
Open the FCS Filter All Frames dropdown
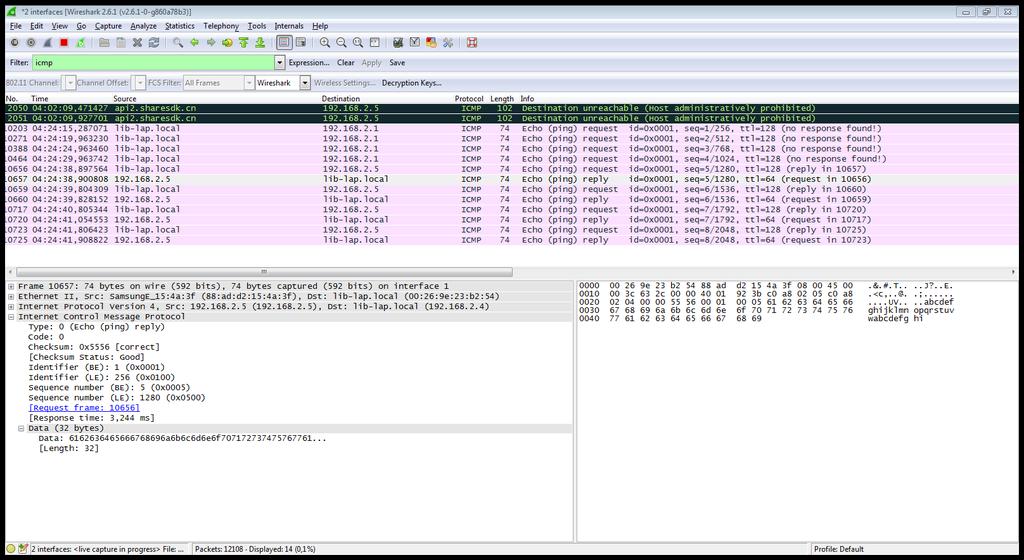click(249, 83)
